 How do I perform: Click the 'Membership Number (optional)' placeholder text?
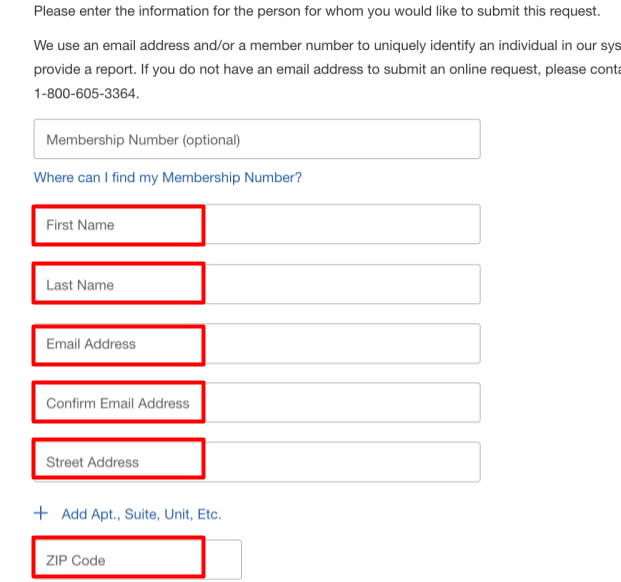[143, 140]
